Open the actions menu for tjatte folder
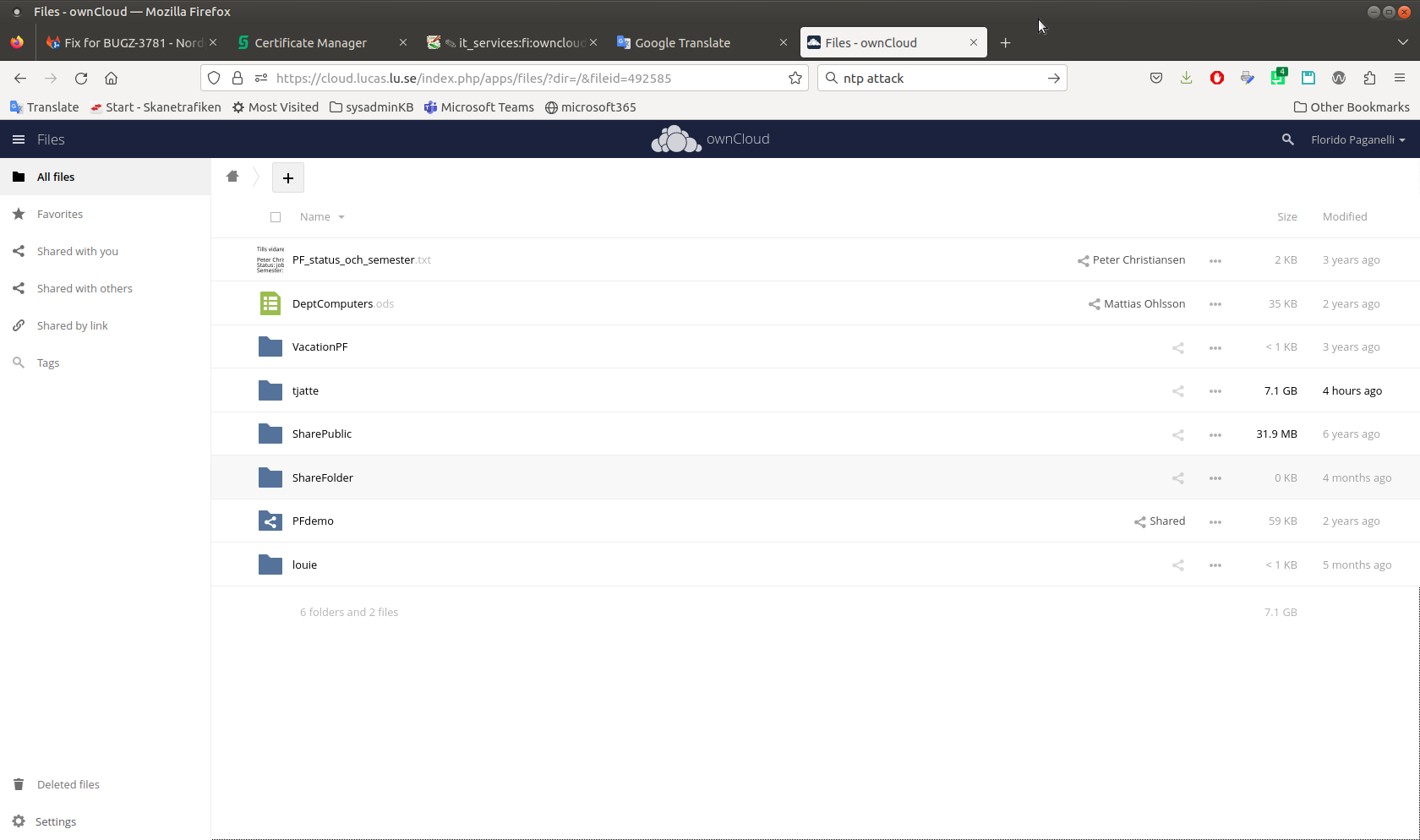This screenshot has height=840, width=1420. coord(1215,390)
